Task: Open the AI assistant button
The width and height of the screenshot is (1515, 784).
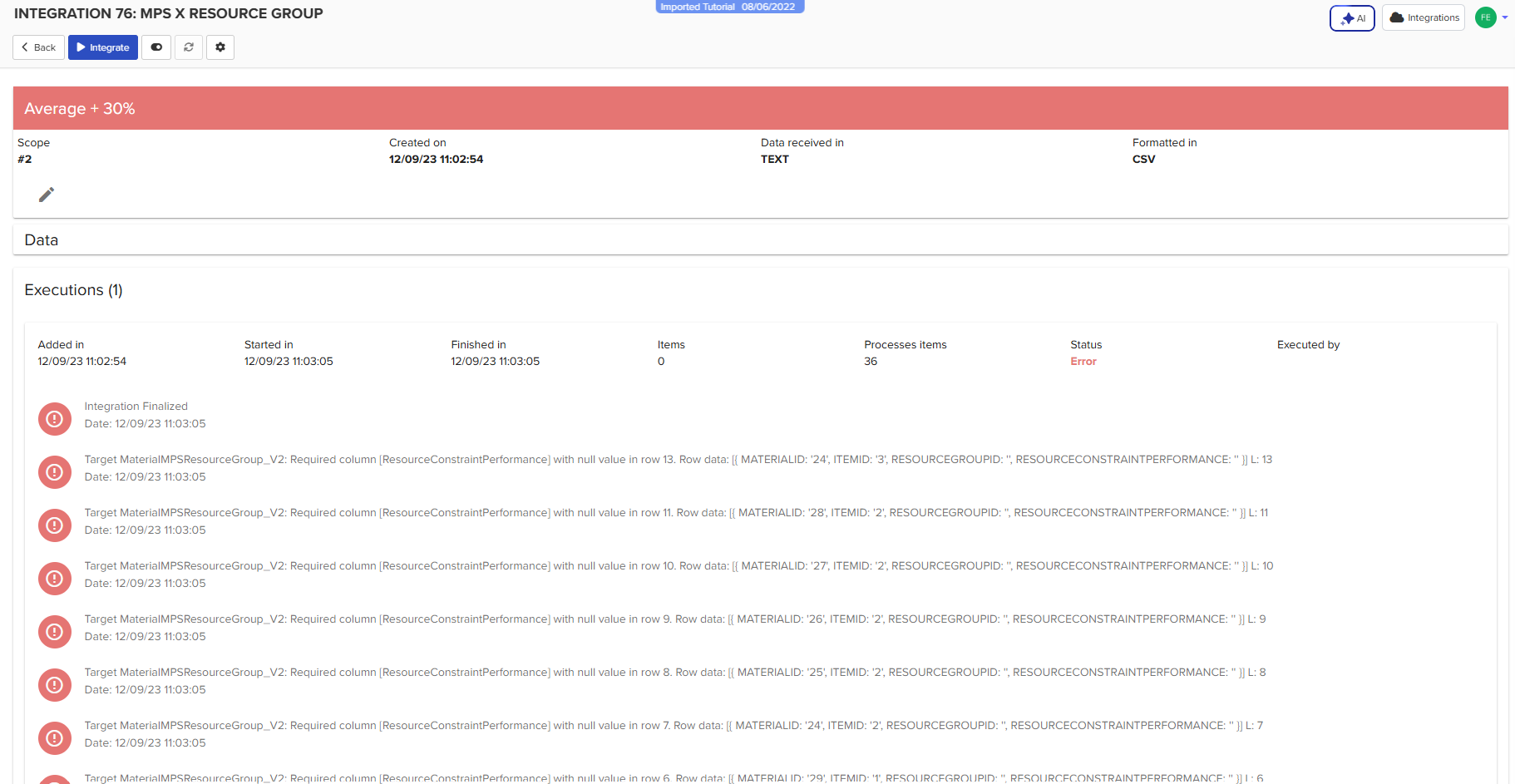Action: (1352, 18)
